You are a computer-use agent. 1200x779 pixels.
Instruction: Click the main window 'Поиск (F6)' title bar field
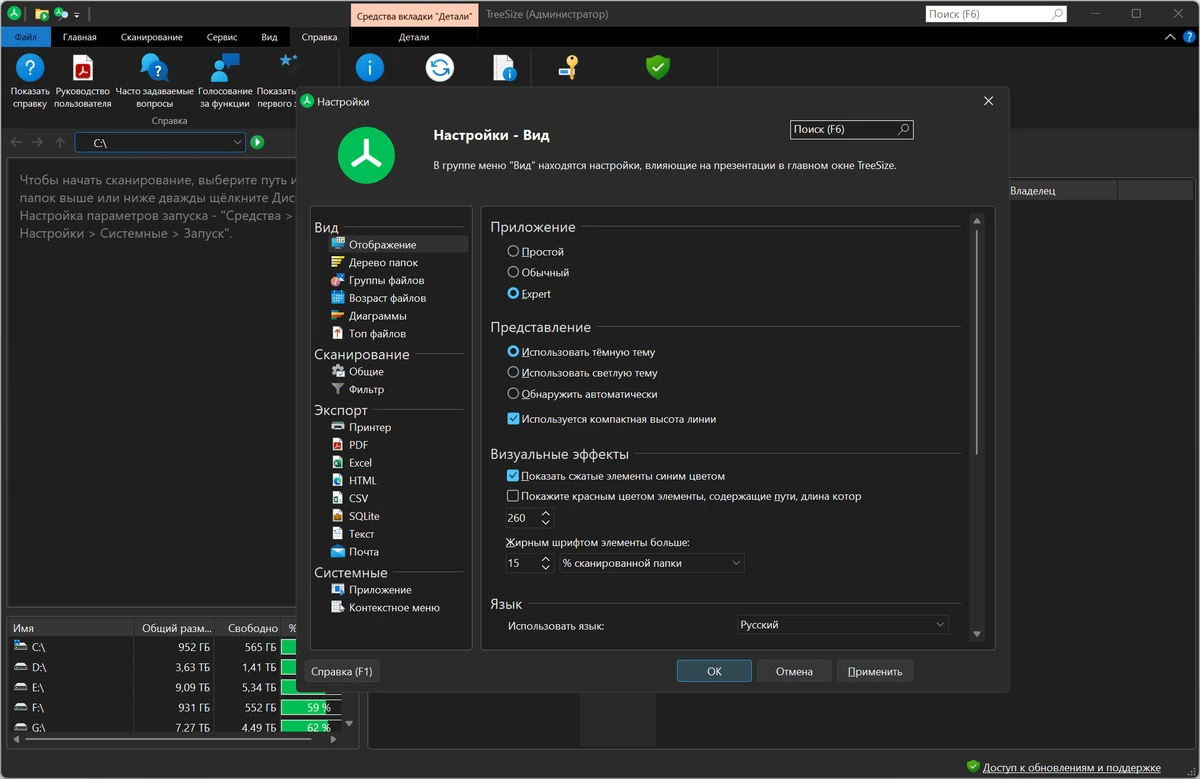tap(995, 14)
